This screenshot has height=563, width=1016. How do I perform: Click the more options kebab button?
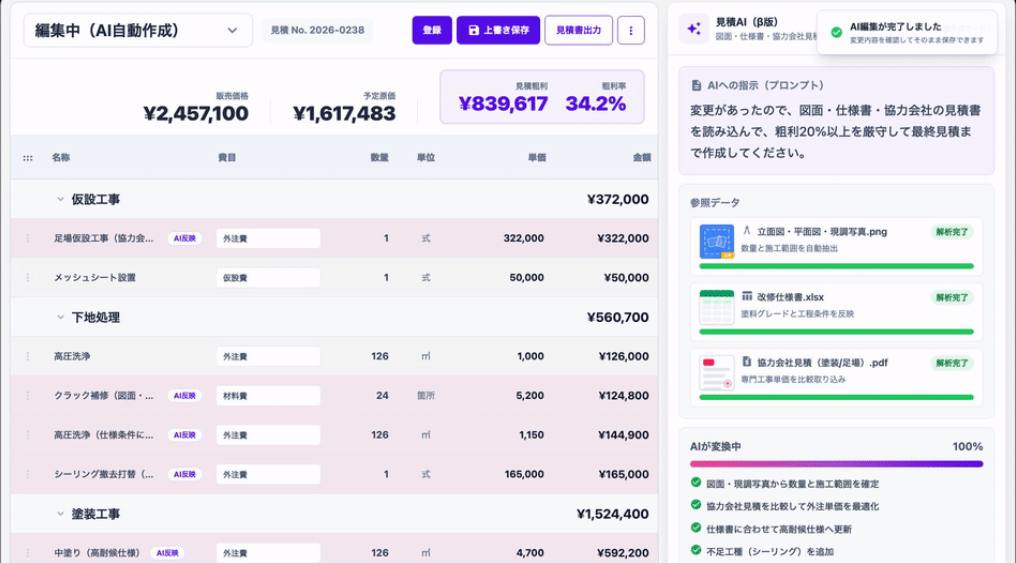630,30
